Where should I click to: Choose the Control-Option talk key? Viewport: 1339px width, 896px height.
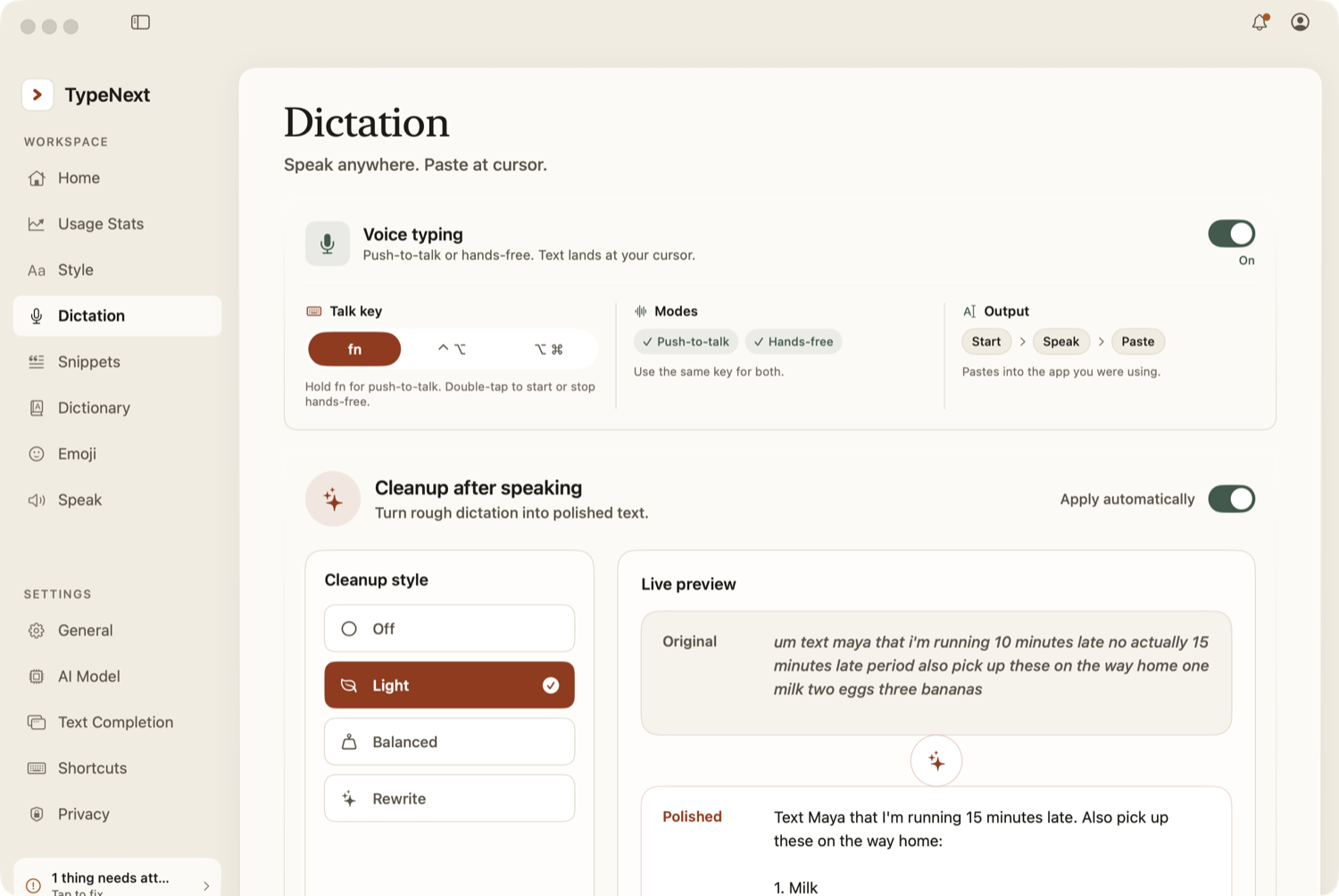[x=452, y=349]
